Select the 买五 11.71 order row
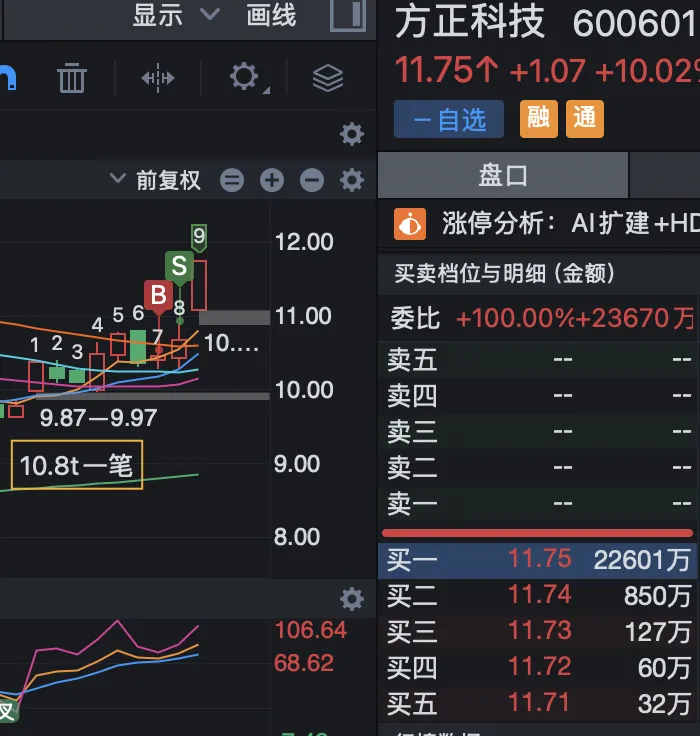Image resolution: width=700 pixels, height=736 pixels. pos(538,704)
